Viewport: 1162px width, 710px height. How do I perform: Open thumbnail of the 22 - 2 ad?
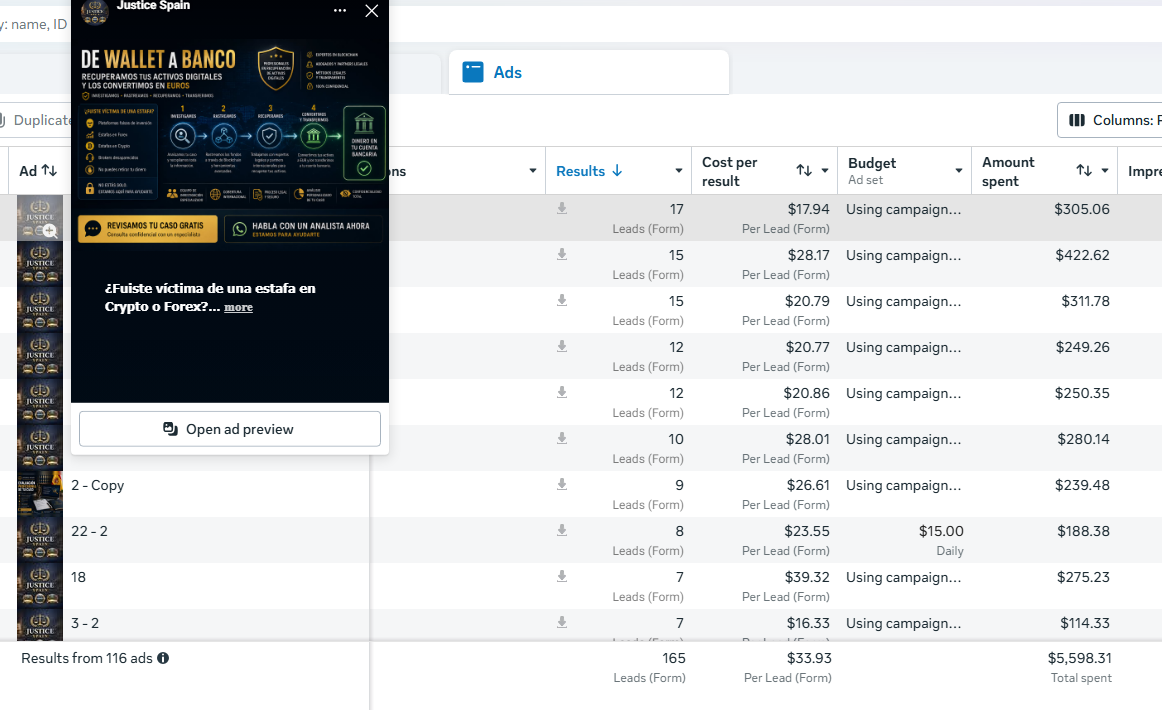tap(40, 540)
